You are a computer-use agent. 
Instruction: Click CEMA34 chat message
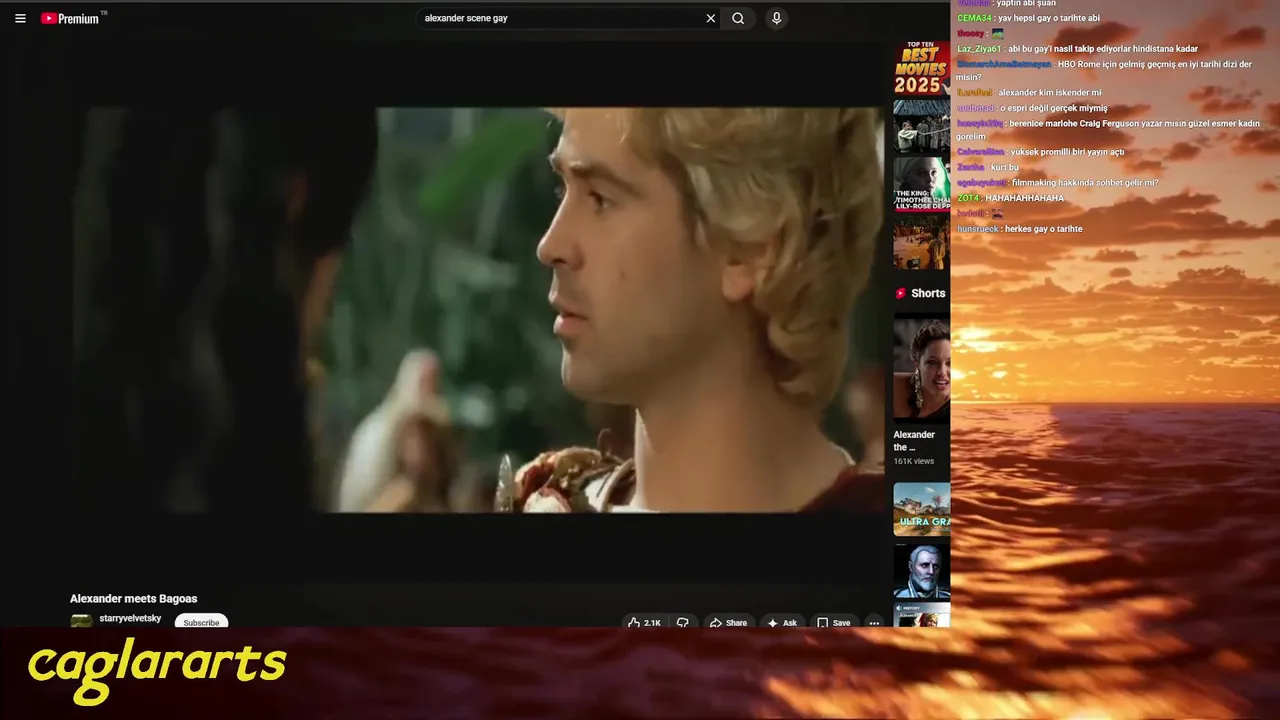point(1028,18)
